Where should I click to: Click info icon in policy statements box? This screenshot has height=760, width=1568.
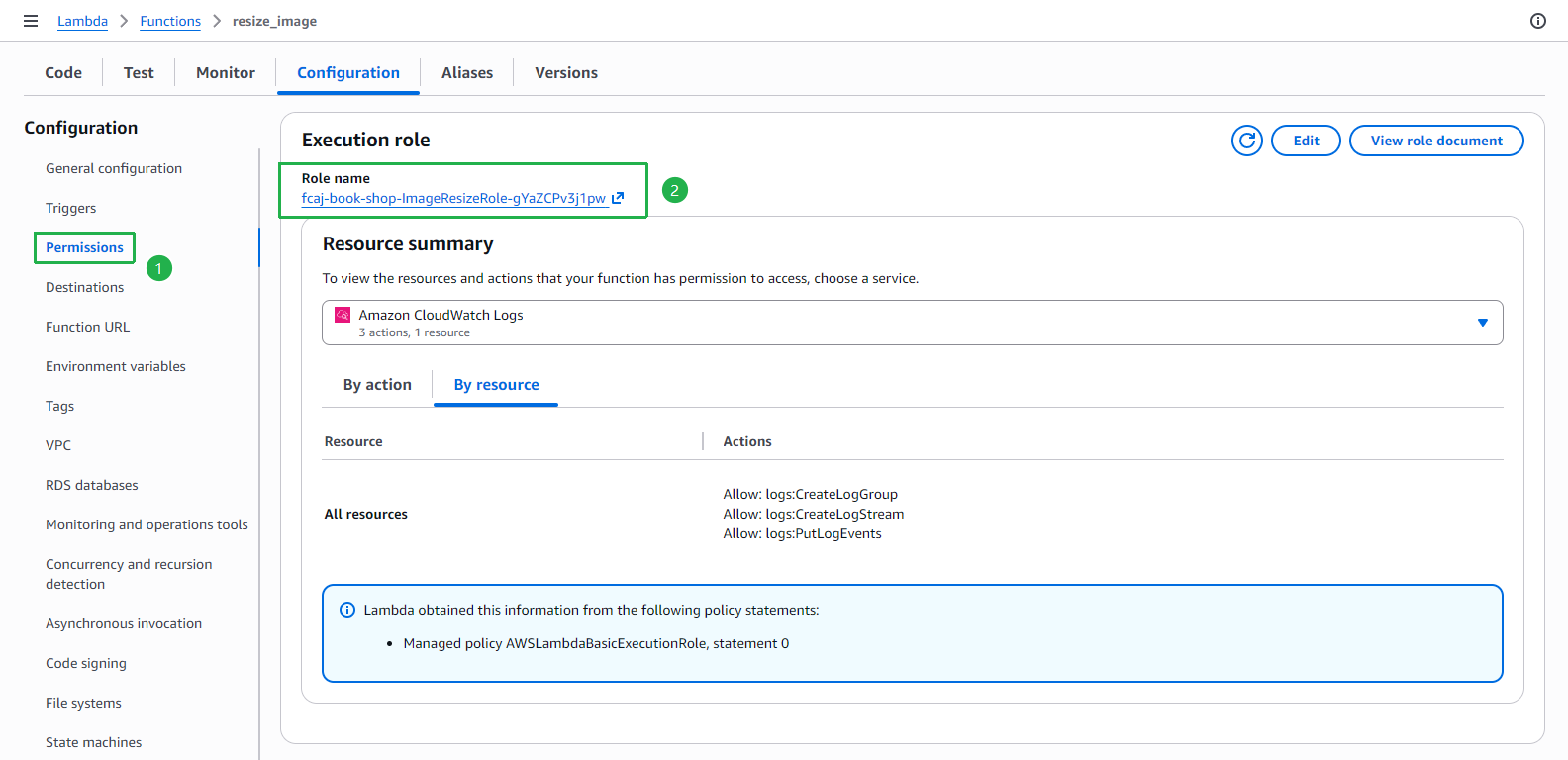(347, 610)
